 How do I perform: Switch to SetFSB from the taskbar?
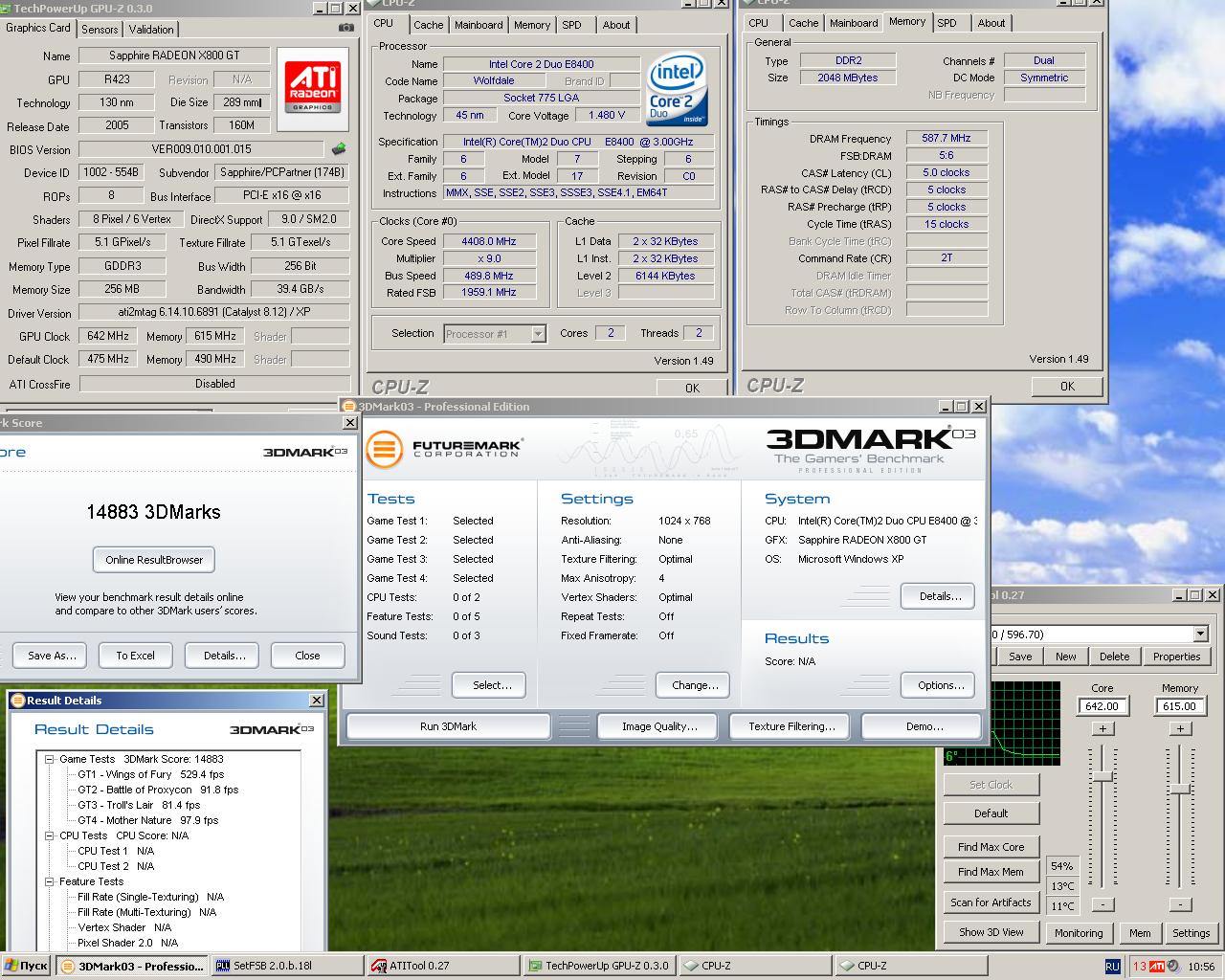coord(286,967)
